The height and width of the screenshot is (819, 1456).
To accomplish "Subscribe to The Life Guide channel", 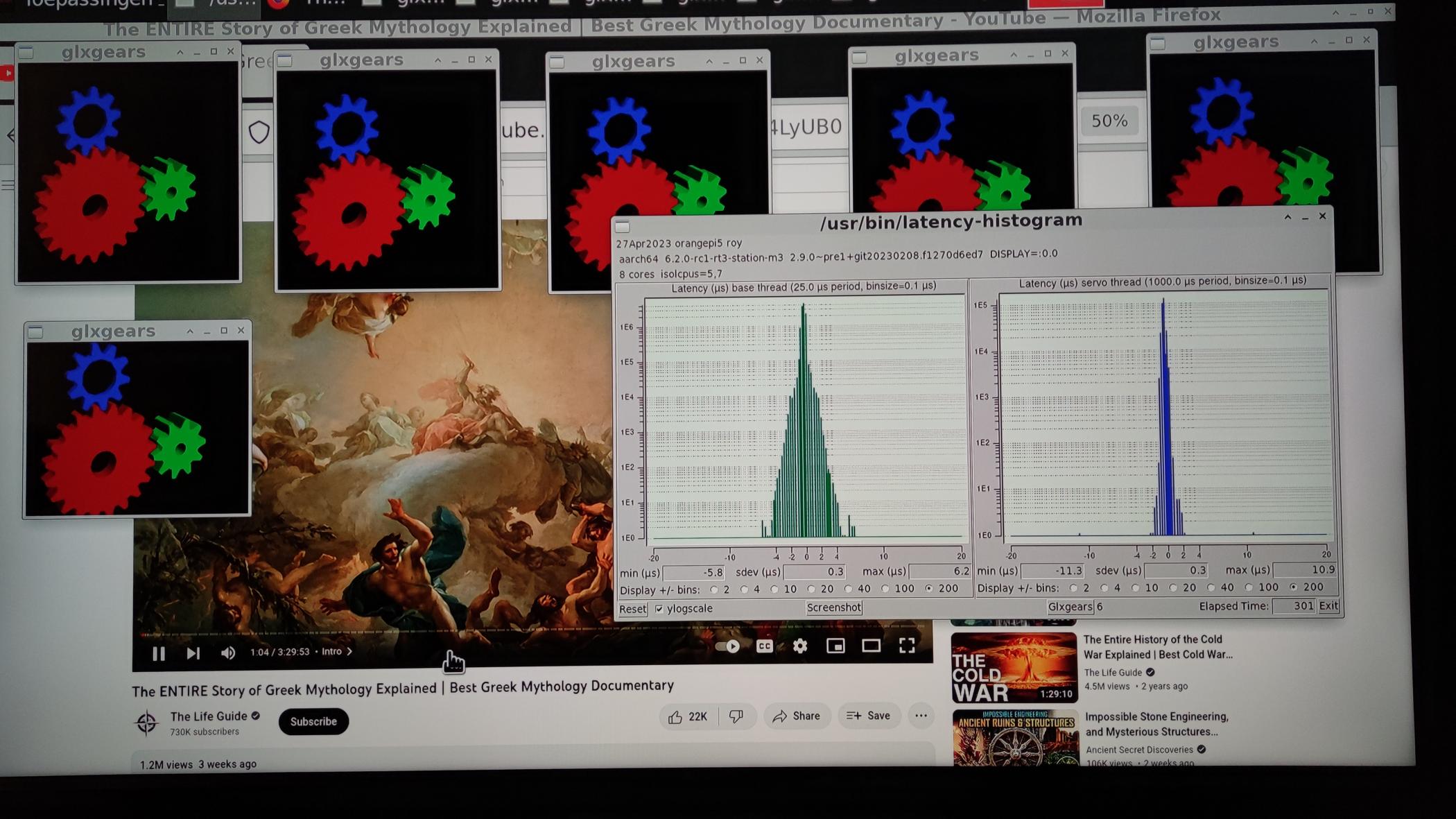I will click(x=313, y=722).
